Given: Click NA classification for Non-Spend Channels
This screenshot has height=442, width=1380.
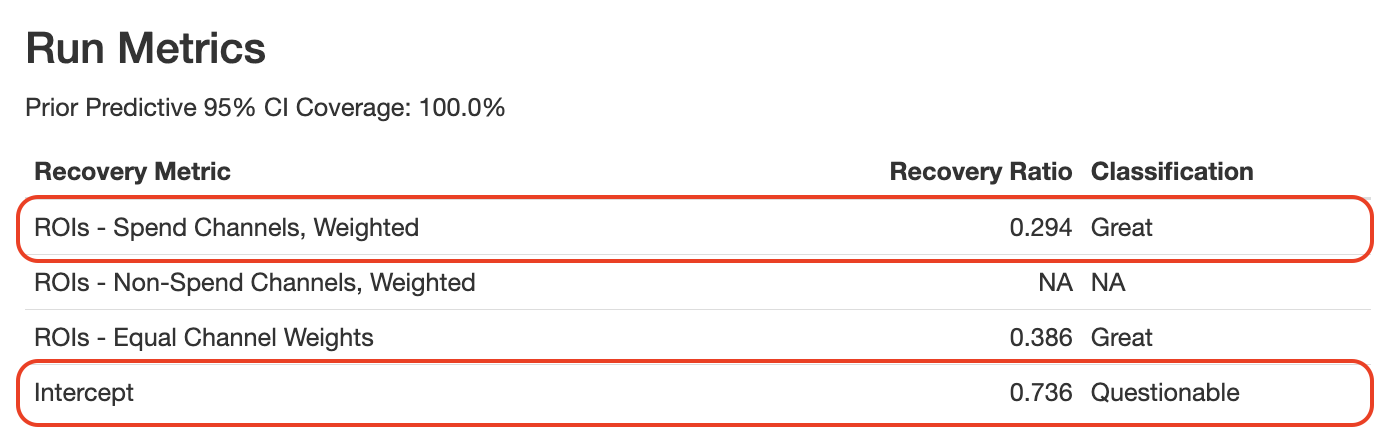Looking at the screenshot, I should (1108, 283).
